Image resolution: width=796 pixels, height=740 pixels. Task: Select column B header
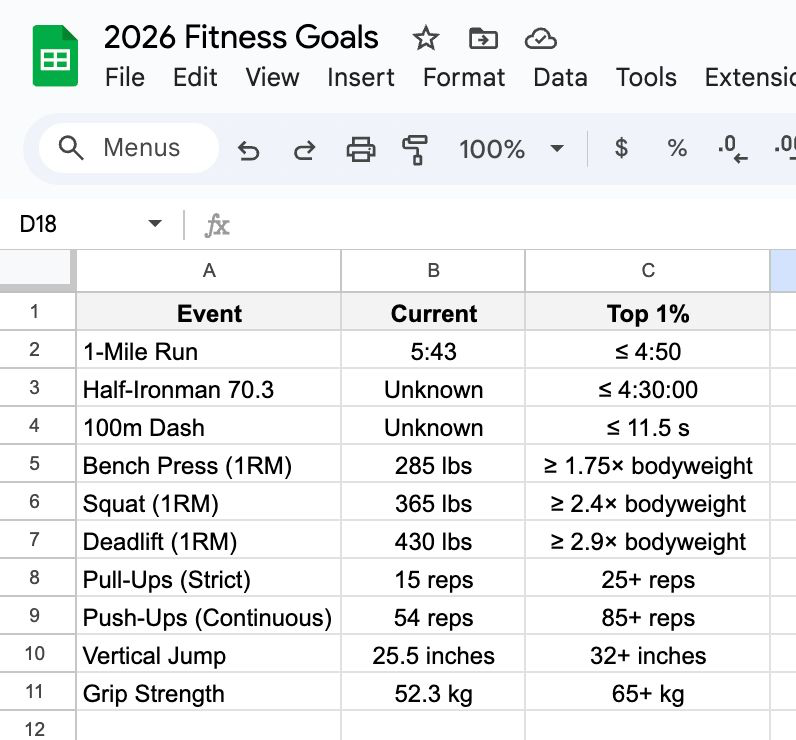pyautogui.click(x=433, y=271)
